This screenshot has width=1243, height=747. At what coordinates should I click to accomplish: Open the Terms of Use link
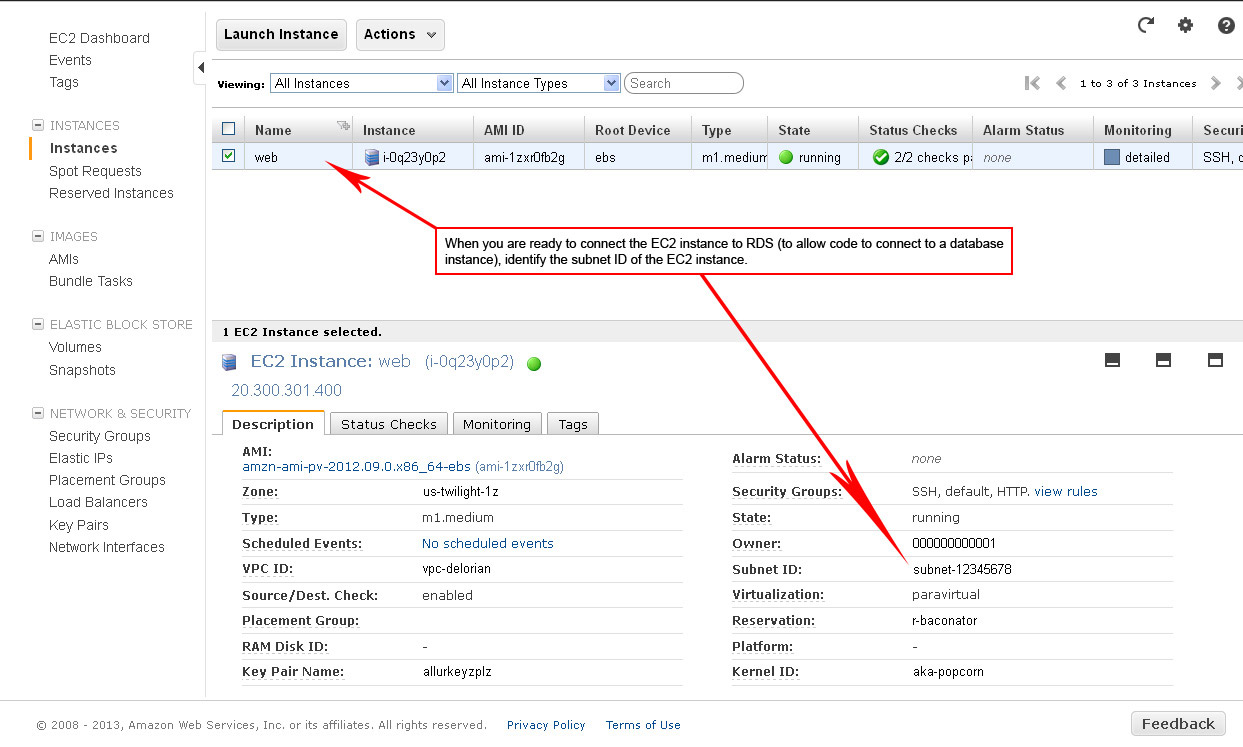coord(643,725)
